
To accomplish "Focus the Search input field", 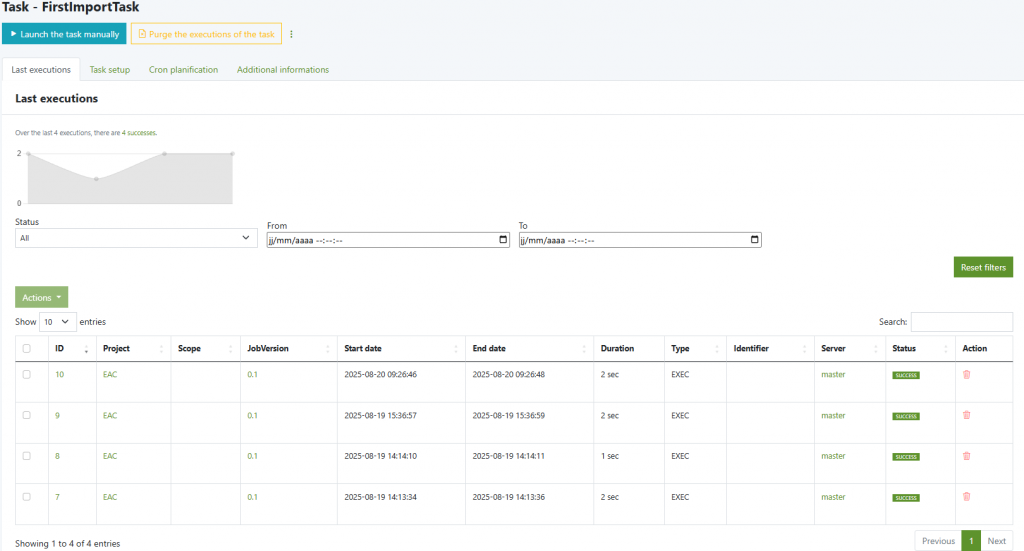I will [961, 322].
